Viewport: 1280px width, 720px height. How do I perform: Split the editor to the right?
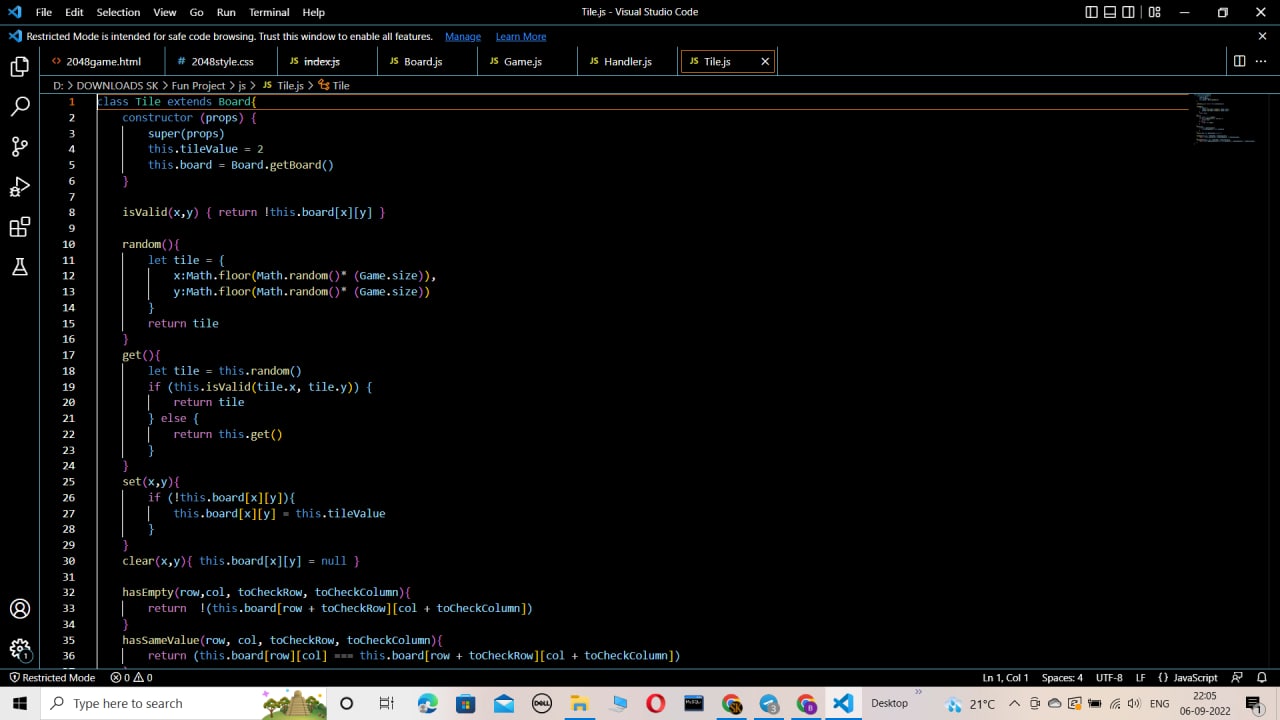click(1239, 61)
